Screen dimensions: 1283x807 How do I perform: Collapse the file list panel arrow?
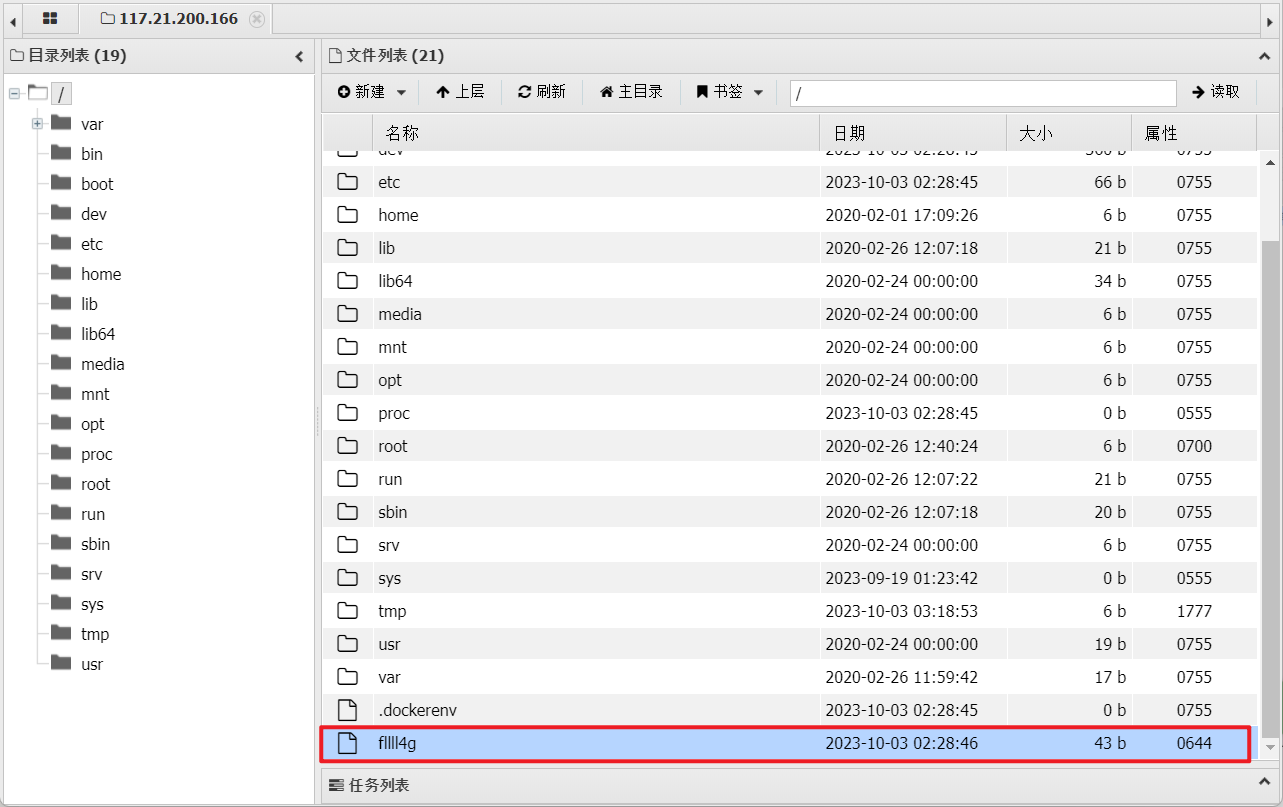point(1264,57)
